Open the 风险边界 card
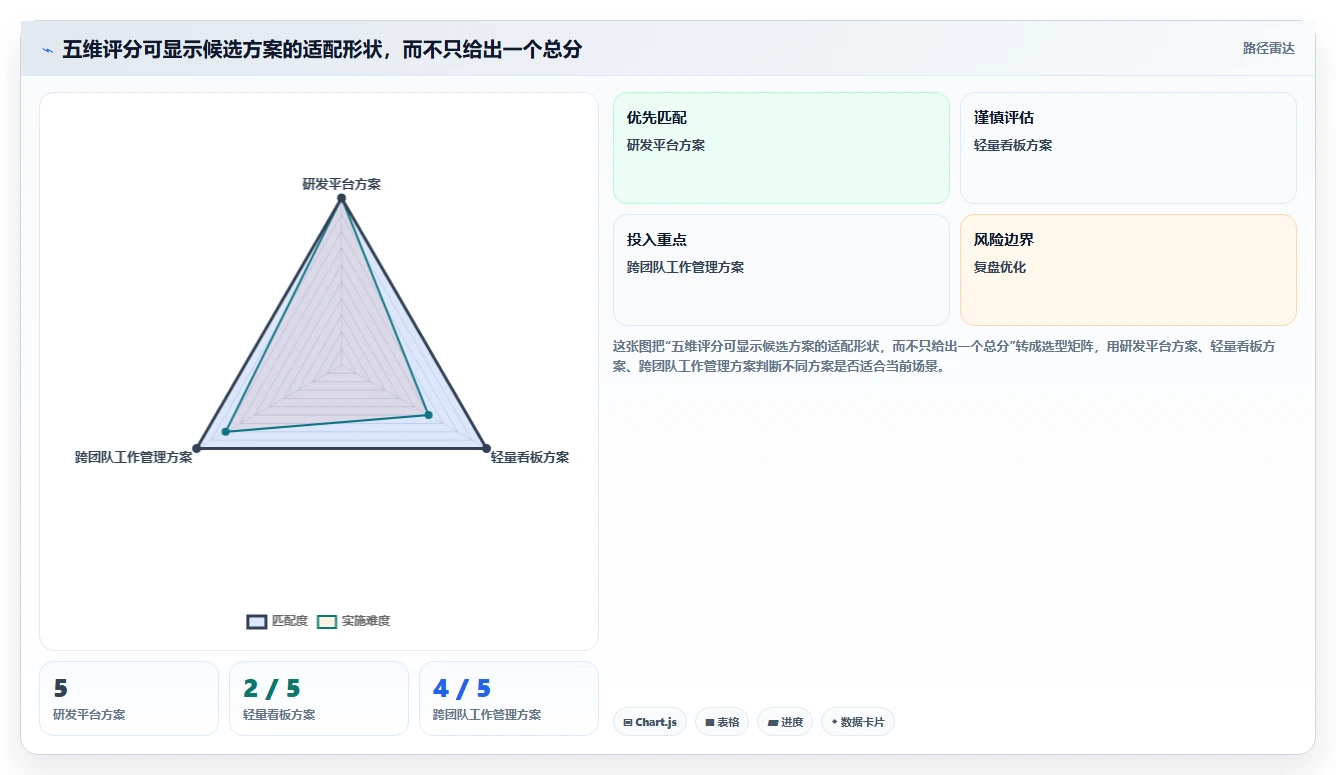Screen dimensions: 1336x775 coord(1128,270)
